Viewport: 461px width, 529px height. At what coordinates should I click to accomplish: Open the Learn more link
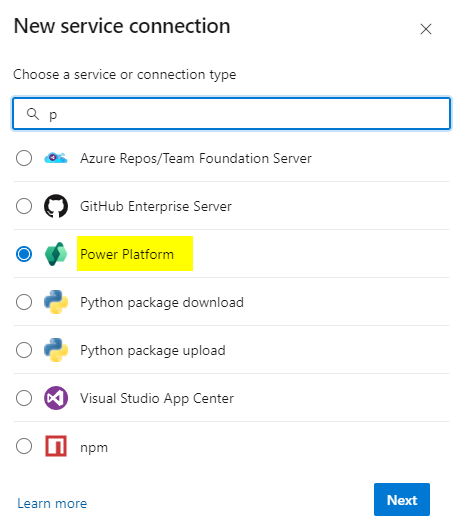coord(52,503)
